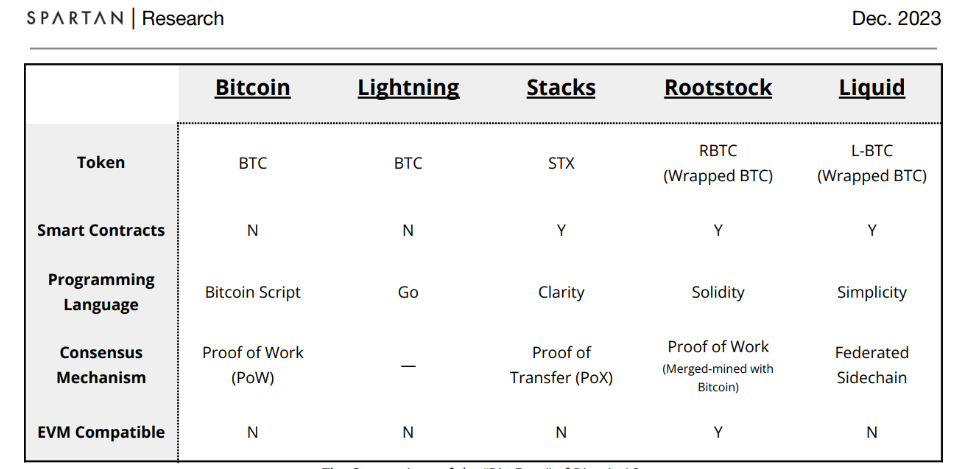
Task: Click the SPARTAN Research logo text
Action: [125, 18]
